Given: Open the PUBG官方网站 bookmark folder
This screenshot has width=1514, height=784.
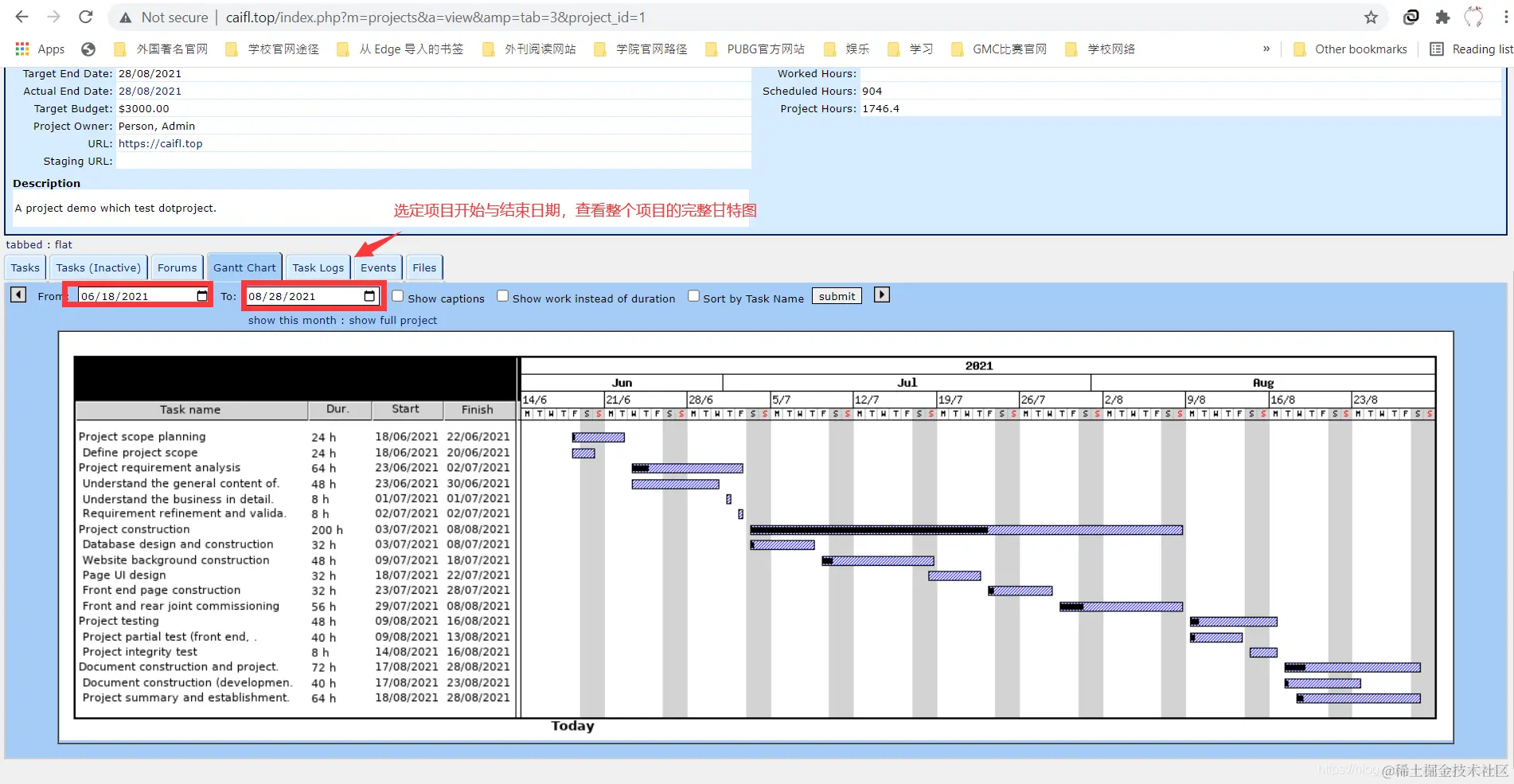Looking at the screenshot, I should 755,49.
